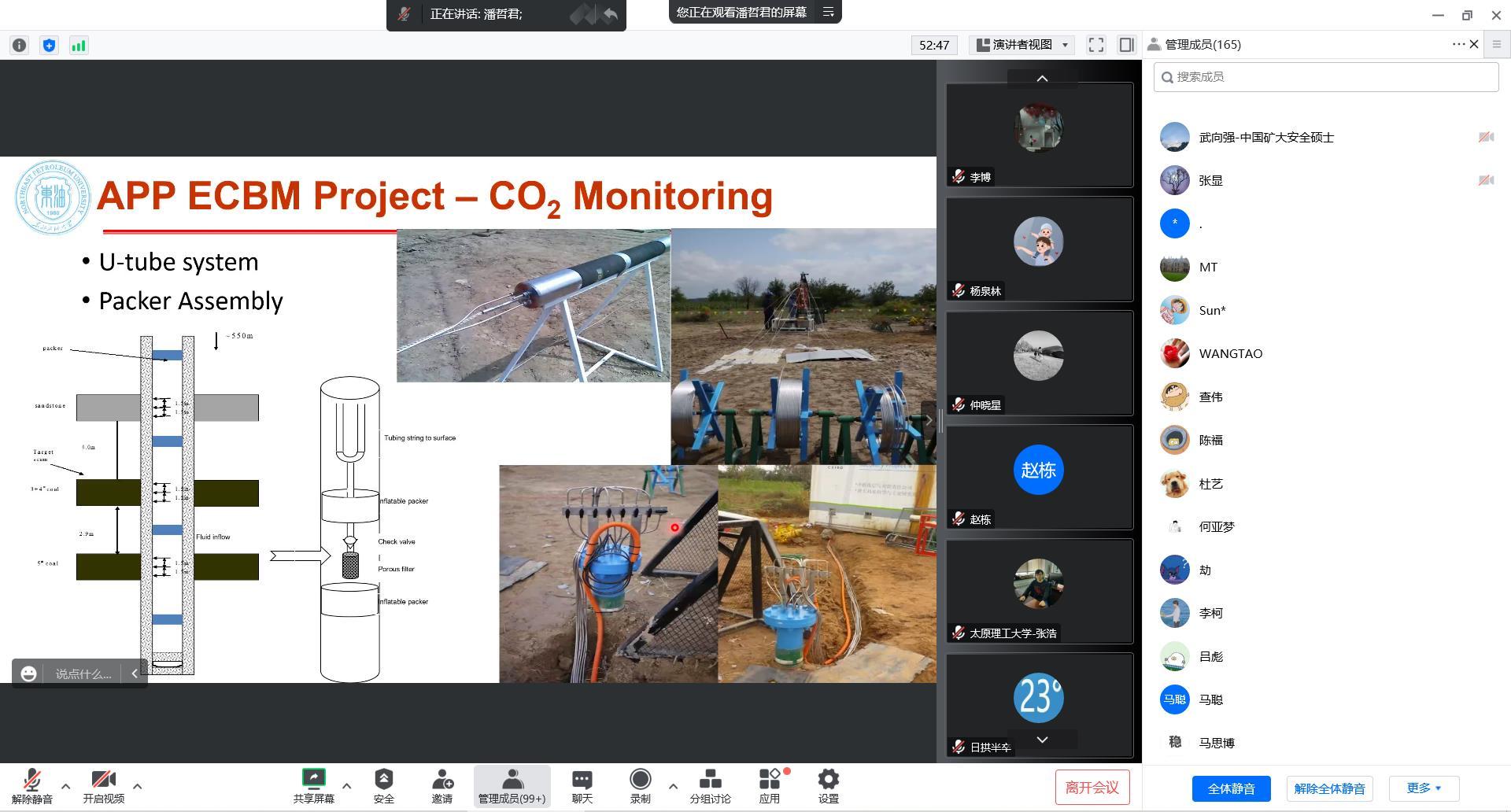Select participant WANGTAO in member list

1230,354
